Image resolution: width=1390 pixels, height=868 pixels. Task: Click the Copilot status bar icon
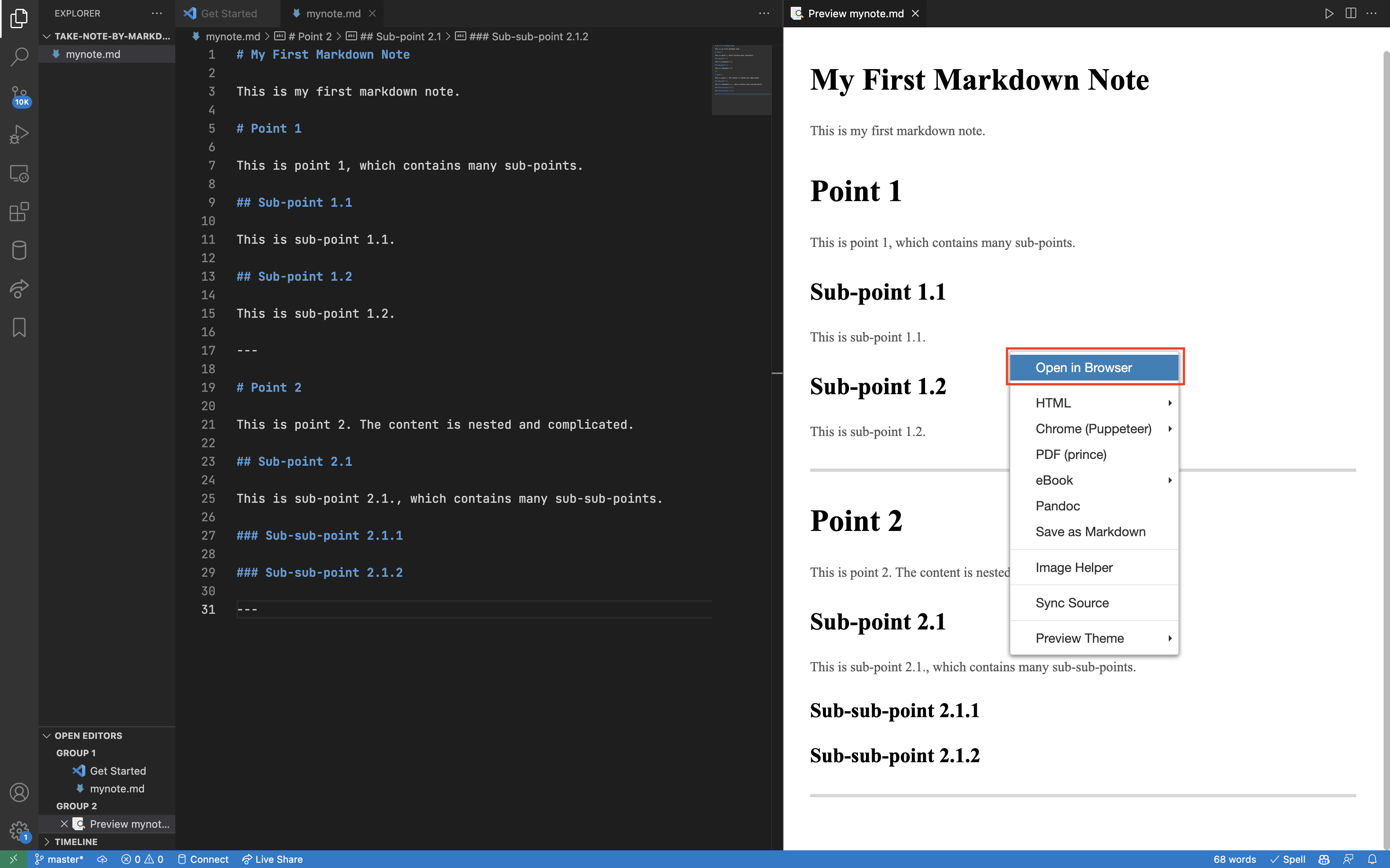(1324, 860)
